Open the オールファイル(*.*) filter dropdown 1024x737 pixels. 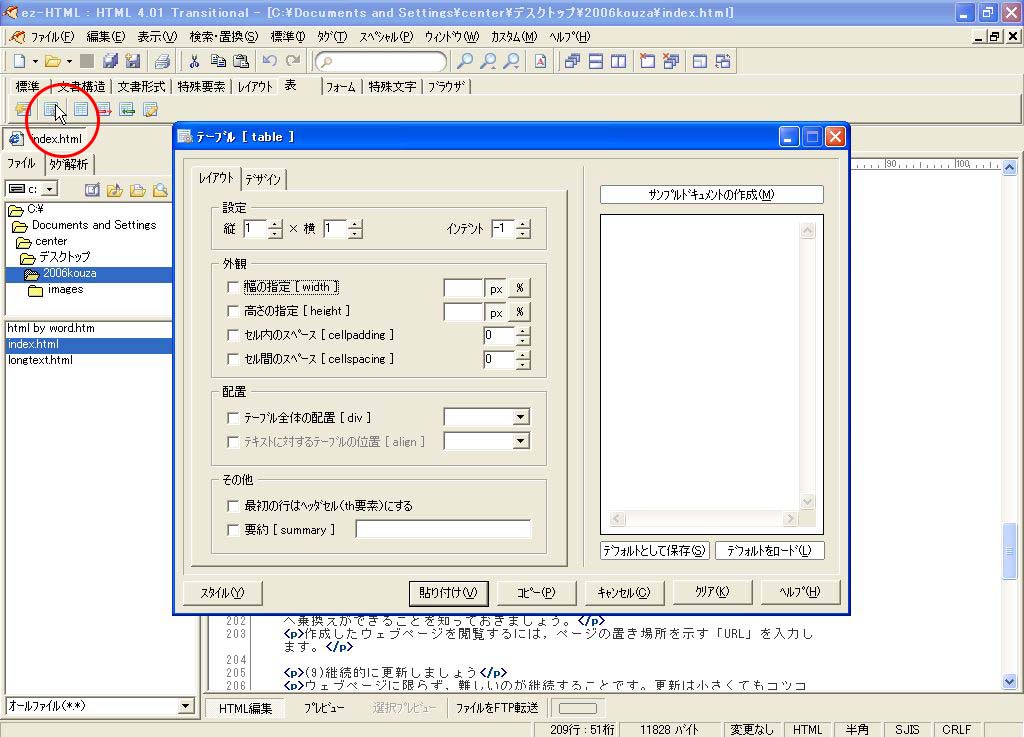[x=185, y=706]
